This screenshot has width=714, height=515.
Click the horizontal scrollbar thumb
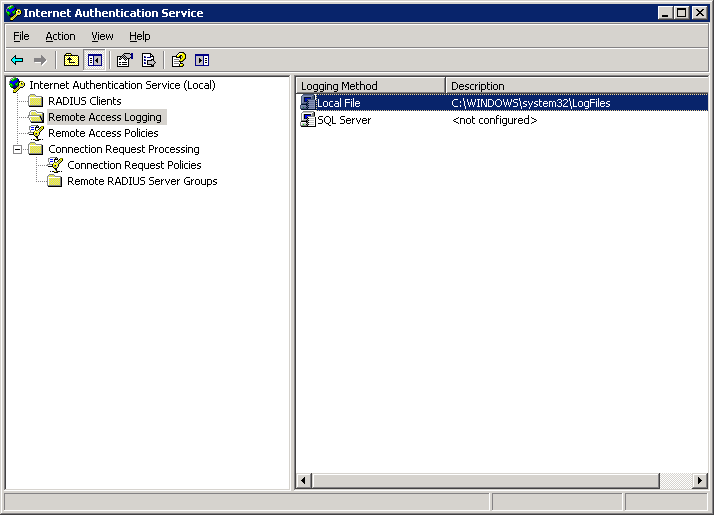click(486, 480)
